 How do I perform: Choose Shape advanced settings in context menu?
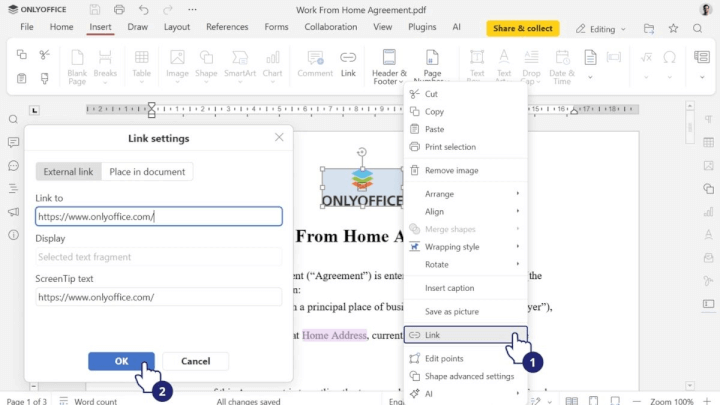click(x=466, y=376)
